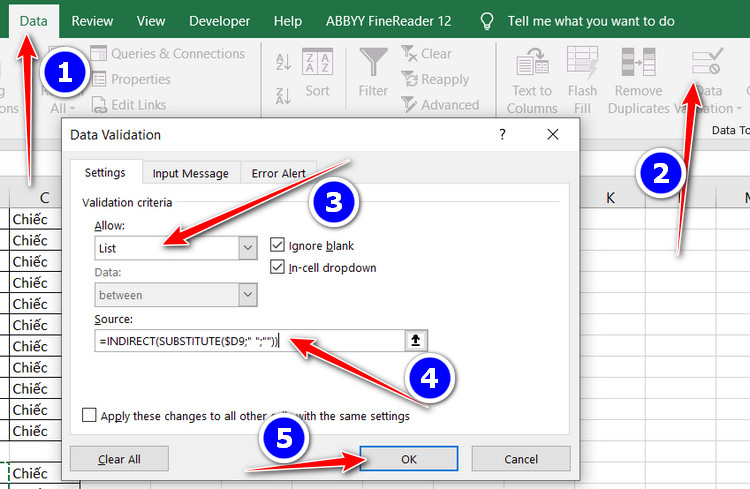Launch Text to Columns
The height and width of the screenshot is (489, 750).
tap(532, 81)
